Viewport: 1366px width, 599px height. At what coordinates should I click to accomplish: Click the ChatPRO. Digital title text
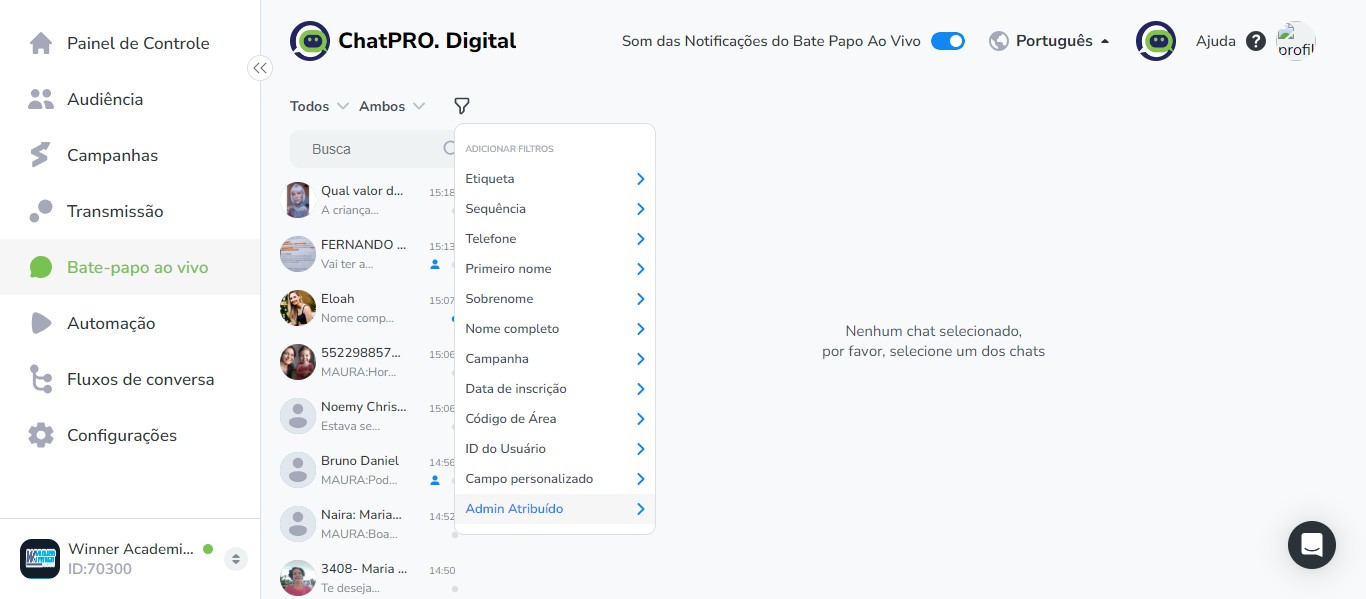pos(427,41)
